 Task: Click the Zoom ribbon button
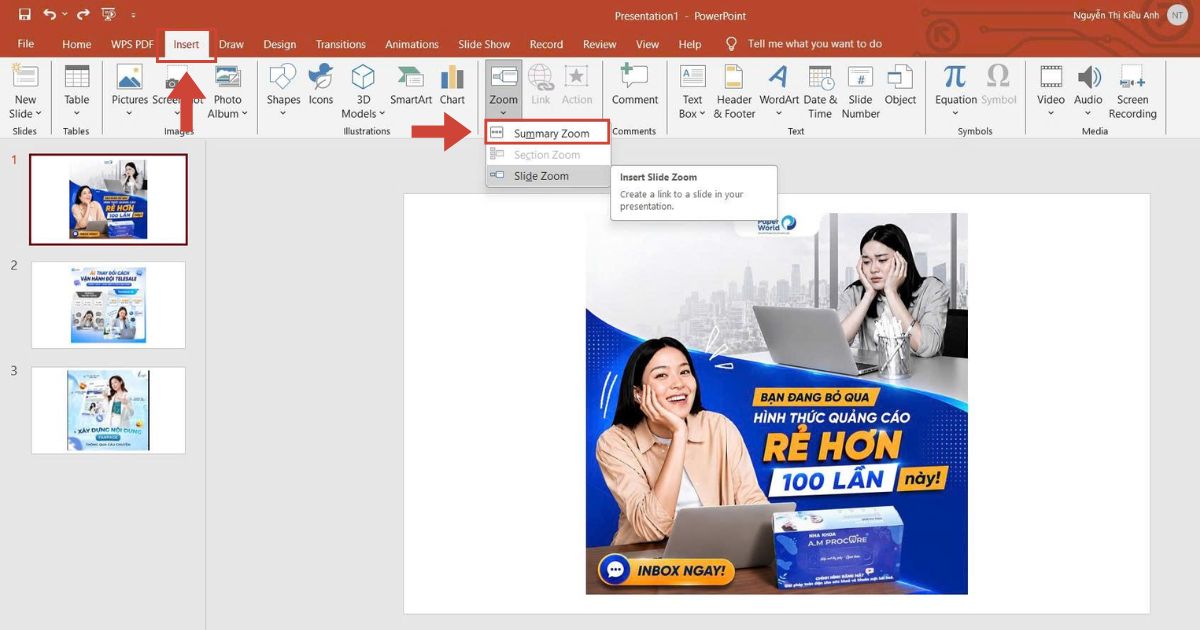504,90
